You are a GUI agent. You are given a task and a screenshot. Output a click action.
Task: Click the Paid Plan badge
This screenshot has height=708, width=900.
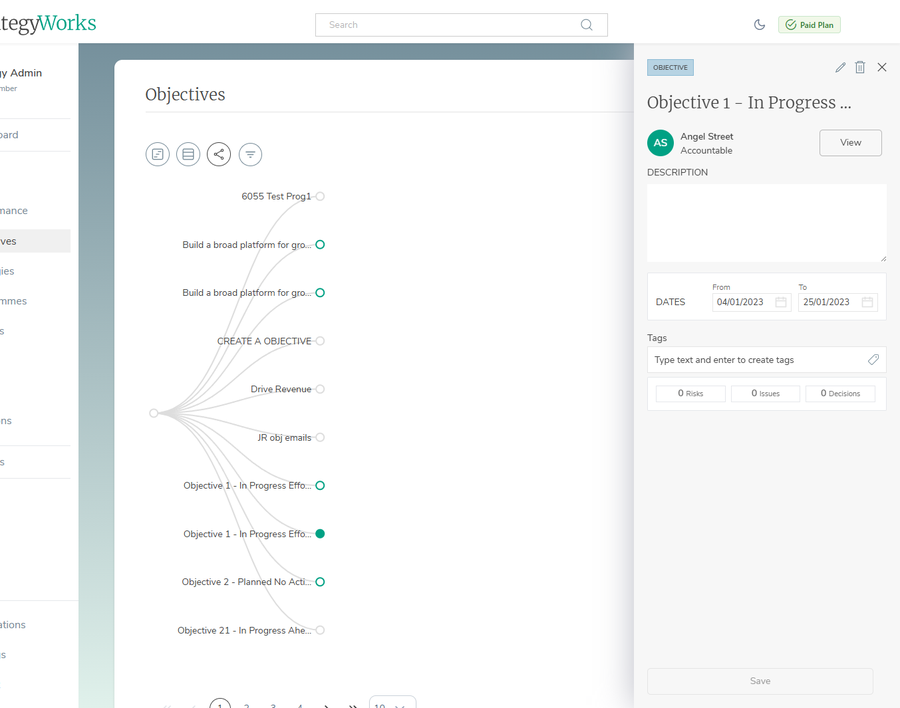(x=809, y=25)
